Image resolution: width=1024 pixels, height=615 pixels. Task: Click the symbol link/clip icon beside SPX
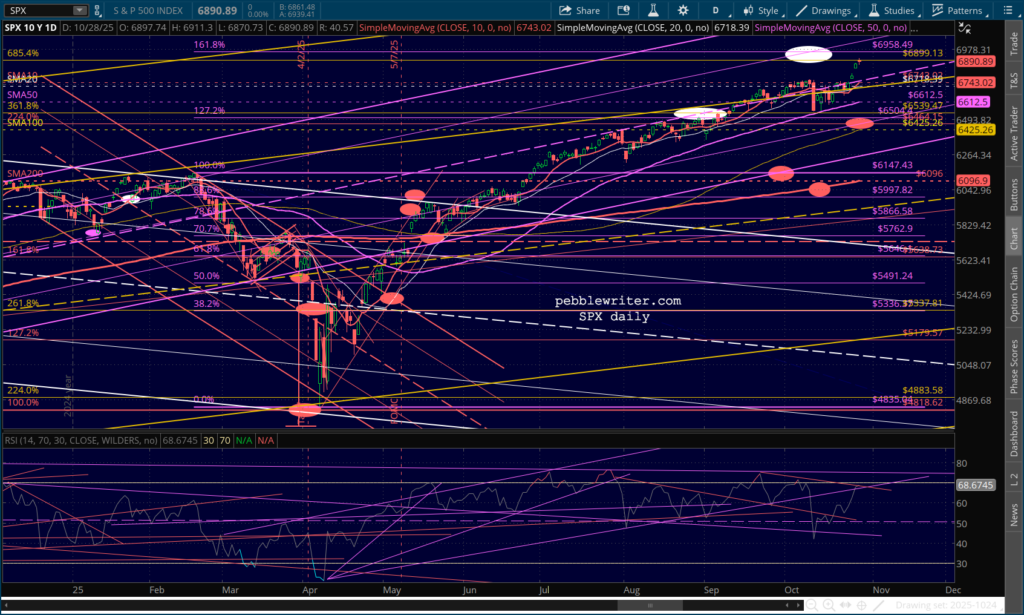tap(97, 10)
